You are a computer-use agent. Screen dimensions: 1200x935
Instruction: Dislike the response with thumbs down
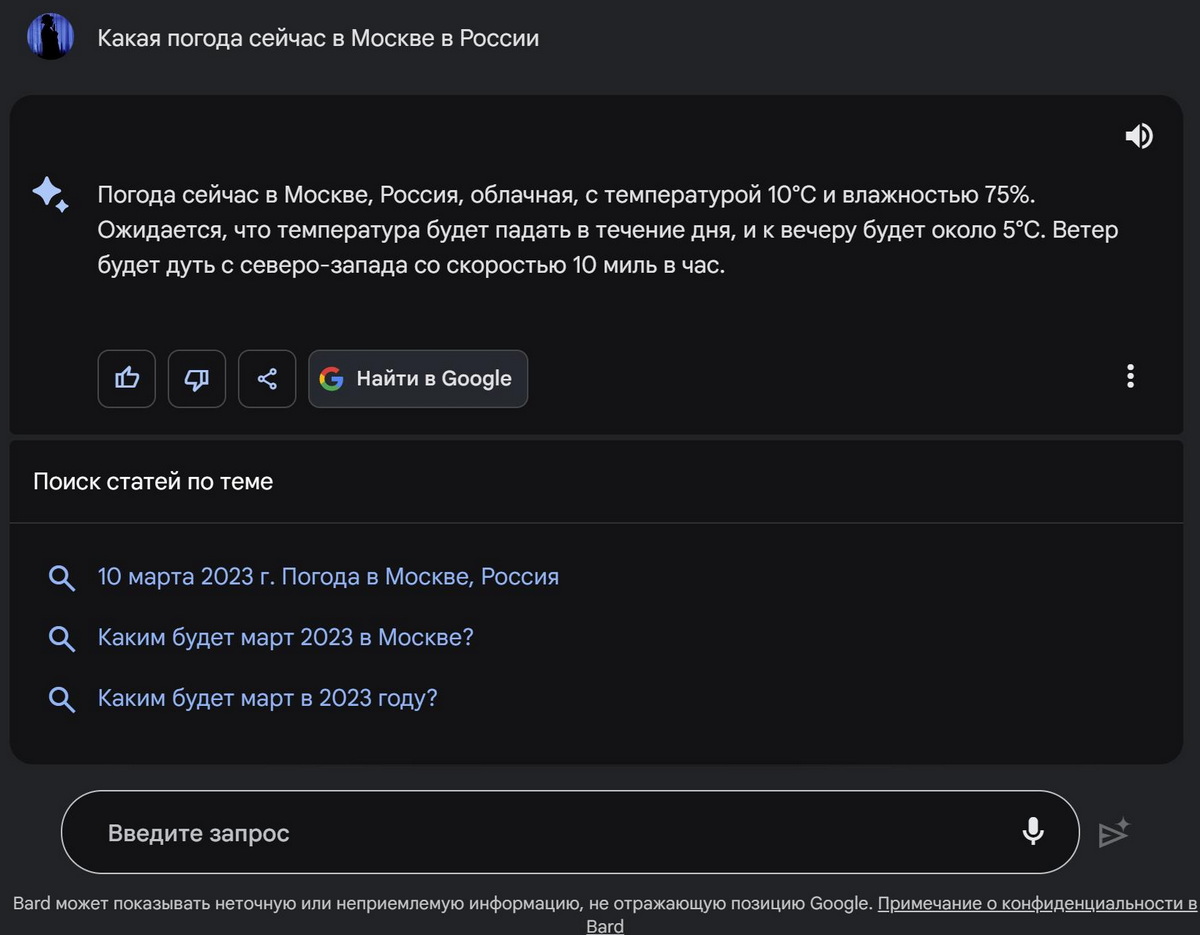197,379
